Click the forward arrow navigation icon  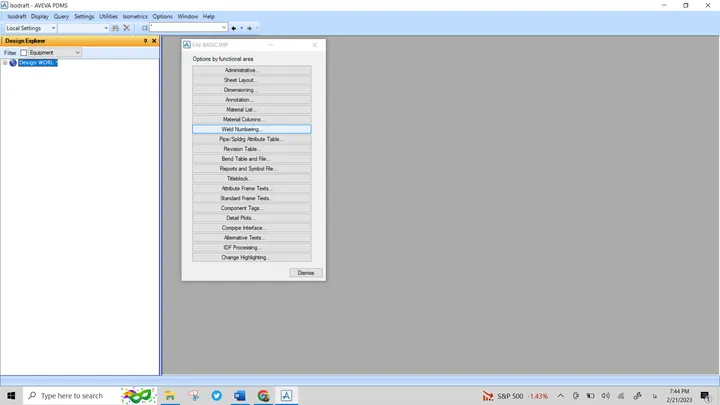249,28
